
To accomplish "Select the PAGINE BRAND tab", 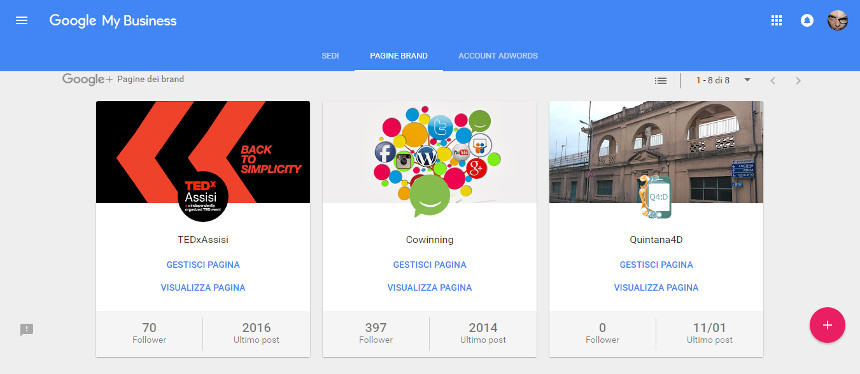I will (399, 56).
